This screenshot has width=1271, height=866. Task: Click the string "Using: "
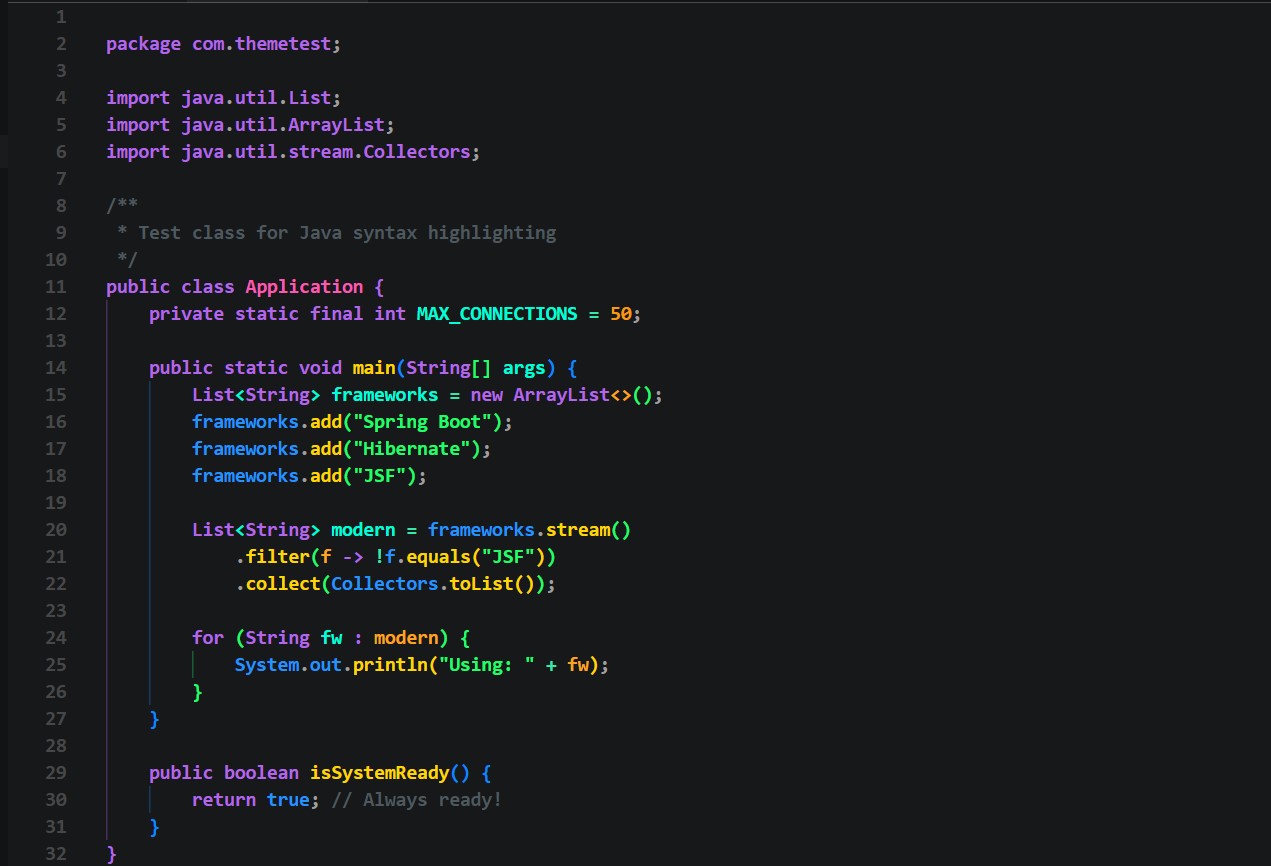click(486, 665)
